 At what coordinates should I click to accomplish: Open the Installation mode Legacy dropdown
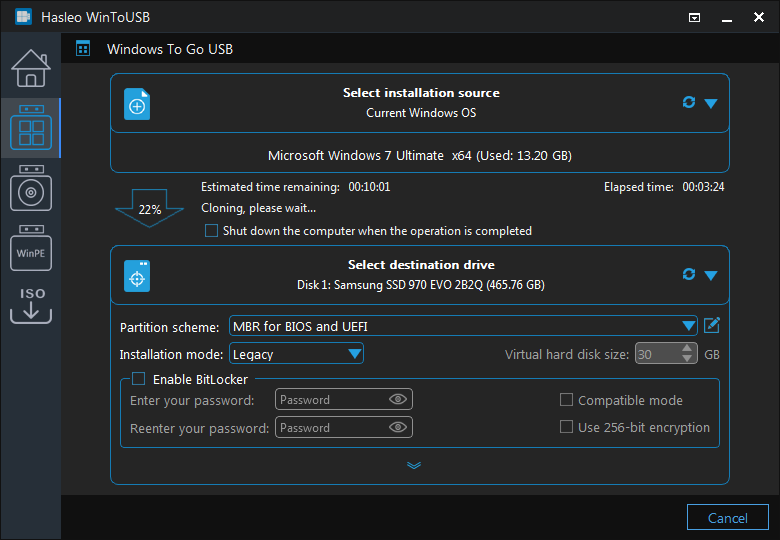click(x=296, y=354)
